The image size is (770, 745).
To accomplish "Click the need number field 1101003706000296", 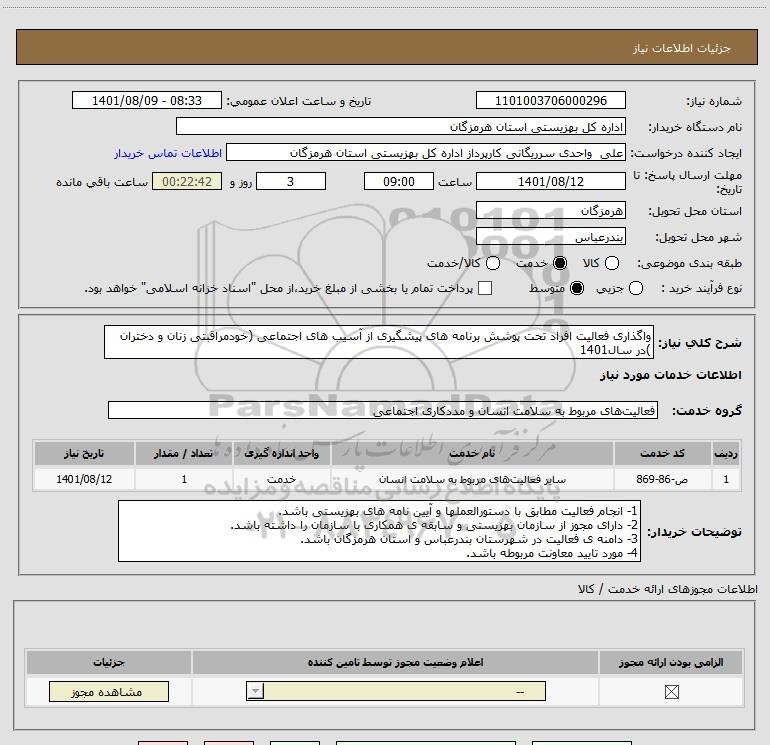I will pyautogui.click(x=551, y=100).
